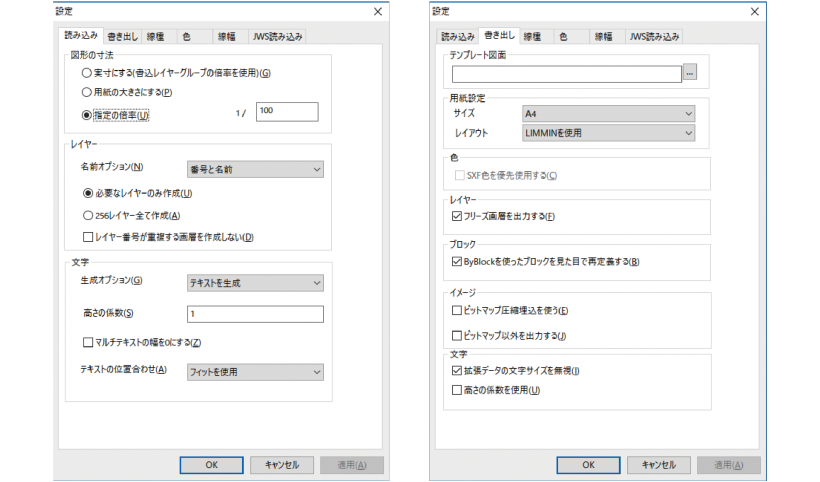The image size is (820, 482).
Task: Enable ビットマップ以外を出力する checkbox
Action: point(457,336)
